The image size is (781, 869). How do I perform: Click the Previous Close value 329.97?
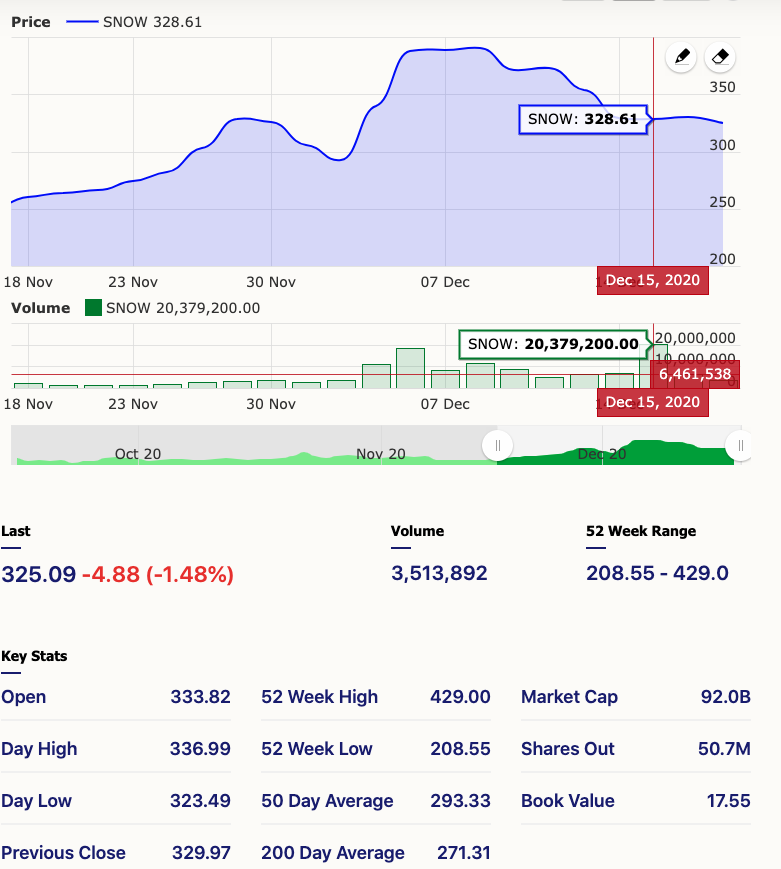click(x=201, y=852)
